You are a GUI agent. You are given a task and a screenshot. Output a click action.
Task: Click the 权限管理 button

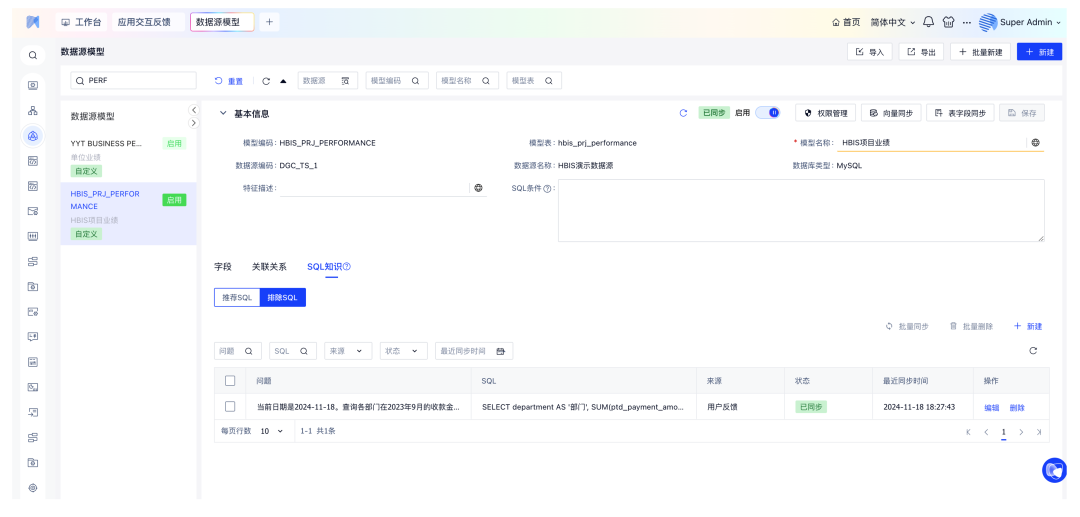click(825, 113)
